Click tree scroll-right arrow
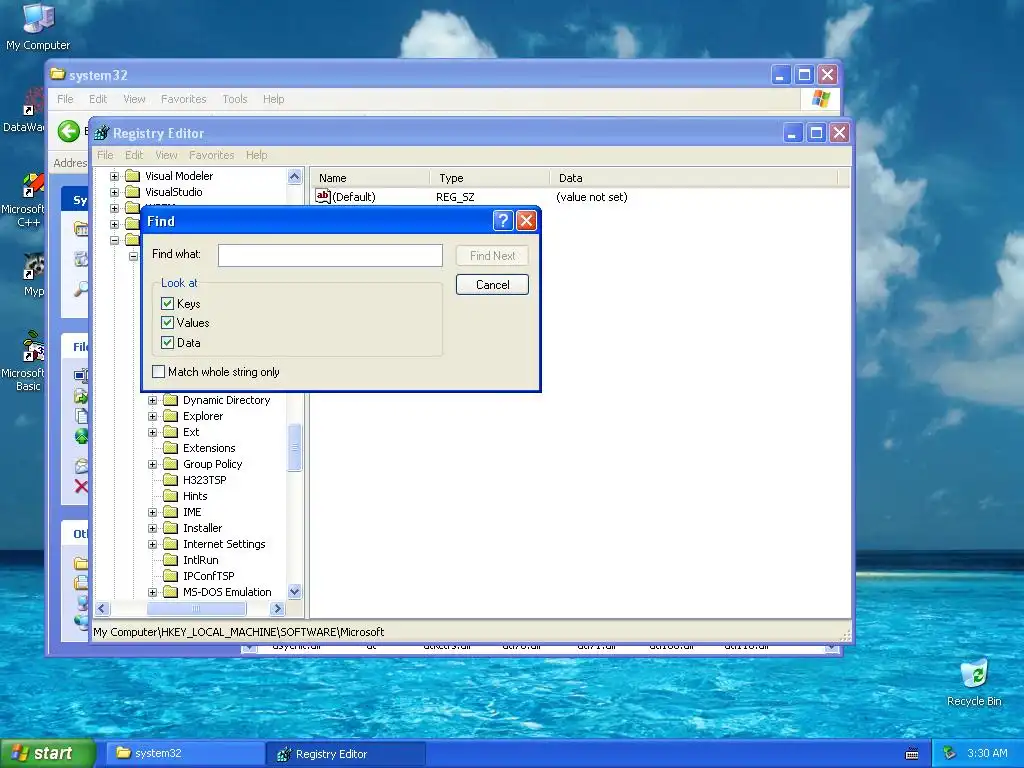The height and width of the screenshot is (768, 1024). pos(278,609)
